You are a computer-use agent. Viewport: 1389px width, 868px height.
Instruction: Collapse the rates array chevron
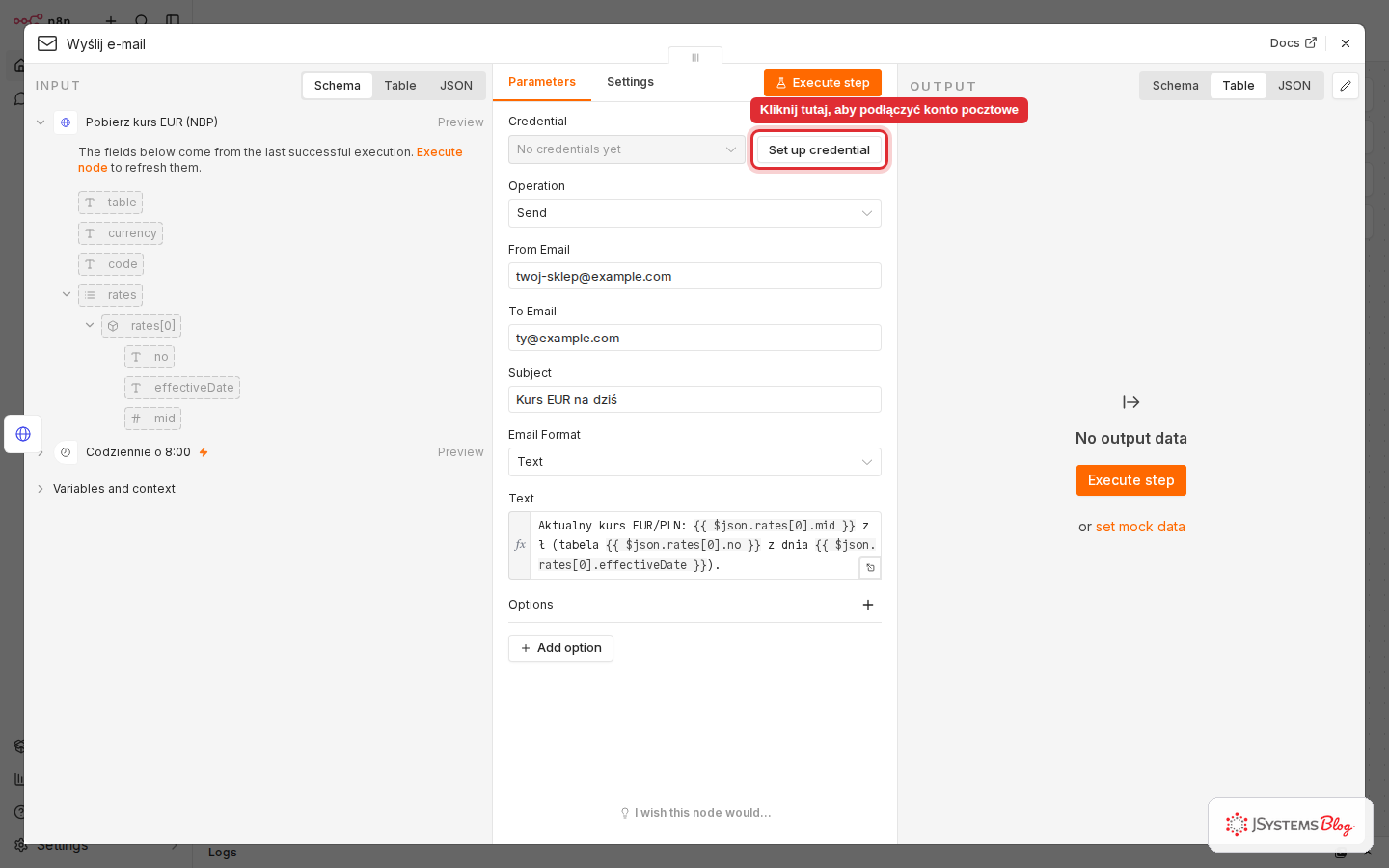67,295
